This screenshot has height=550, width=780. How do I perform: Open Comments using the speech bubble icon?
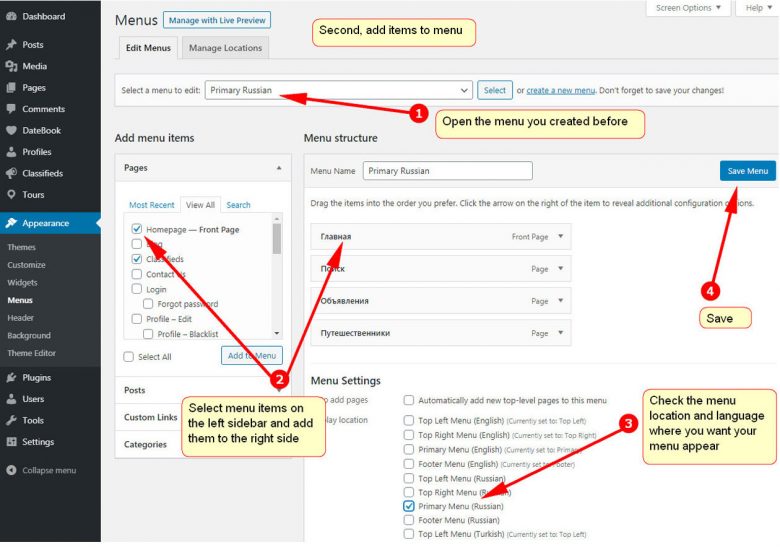tap(11, 109)
